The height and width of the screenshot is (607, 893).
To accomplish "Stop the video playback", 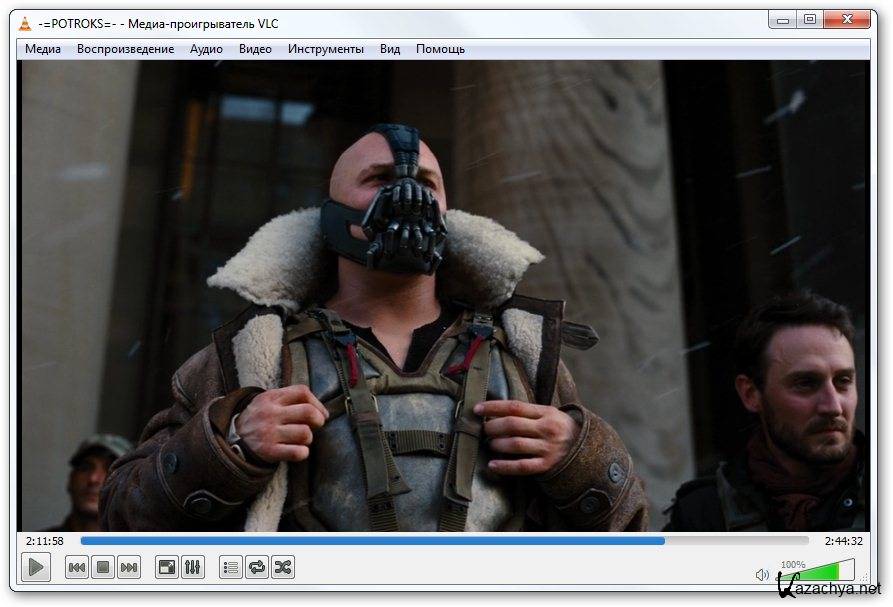I will 103,568.
